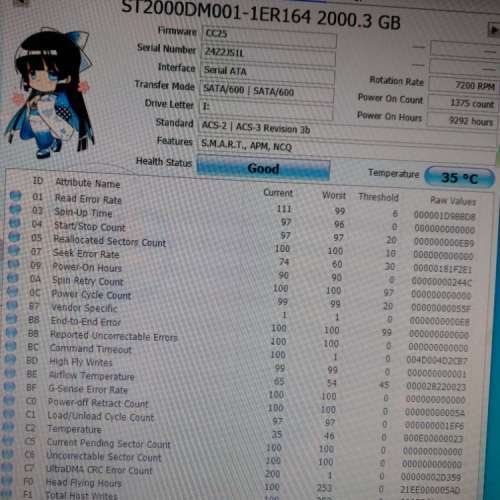Click the status icon for Vendor Specific
Image resolution: width=500 pixels, height=500 pixels.
(x=12, y=305)
